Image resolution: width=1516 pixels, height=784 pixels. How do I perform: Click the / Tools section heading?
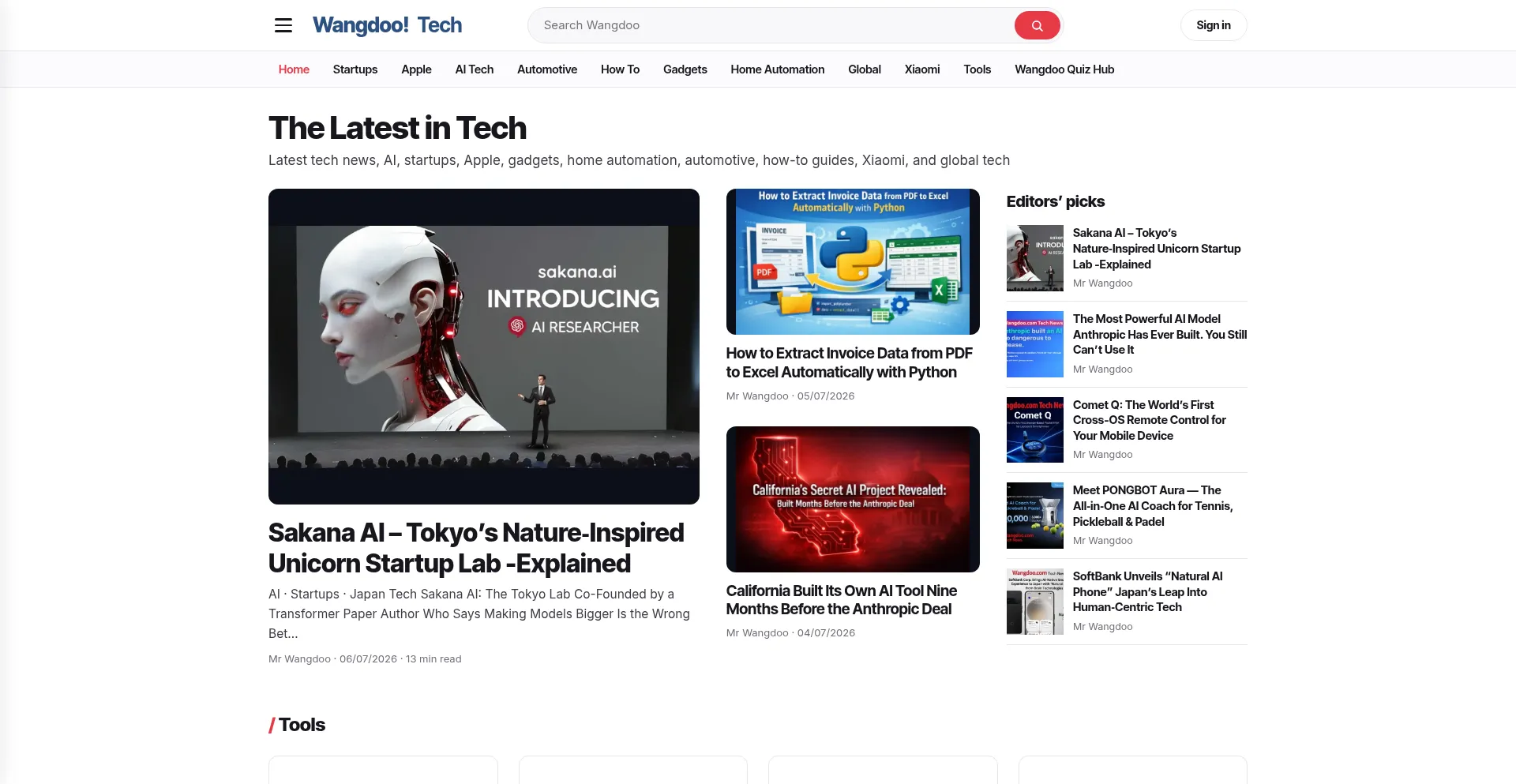tap(297, 725)
